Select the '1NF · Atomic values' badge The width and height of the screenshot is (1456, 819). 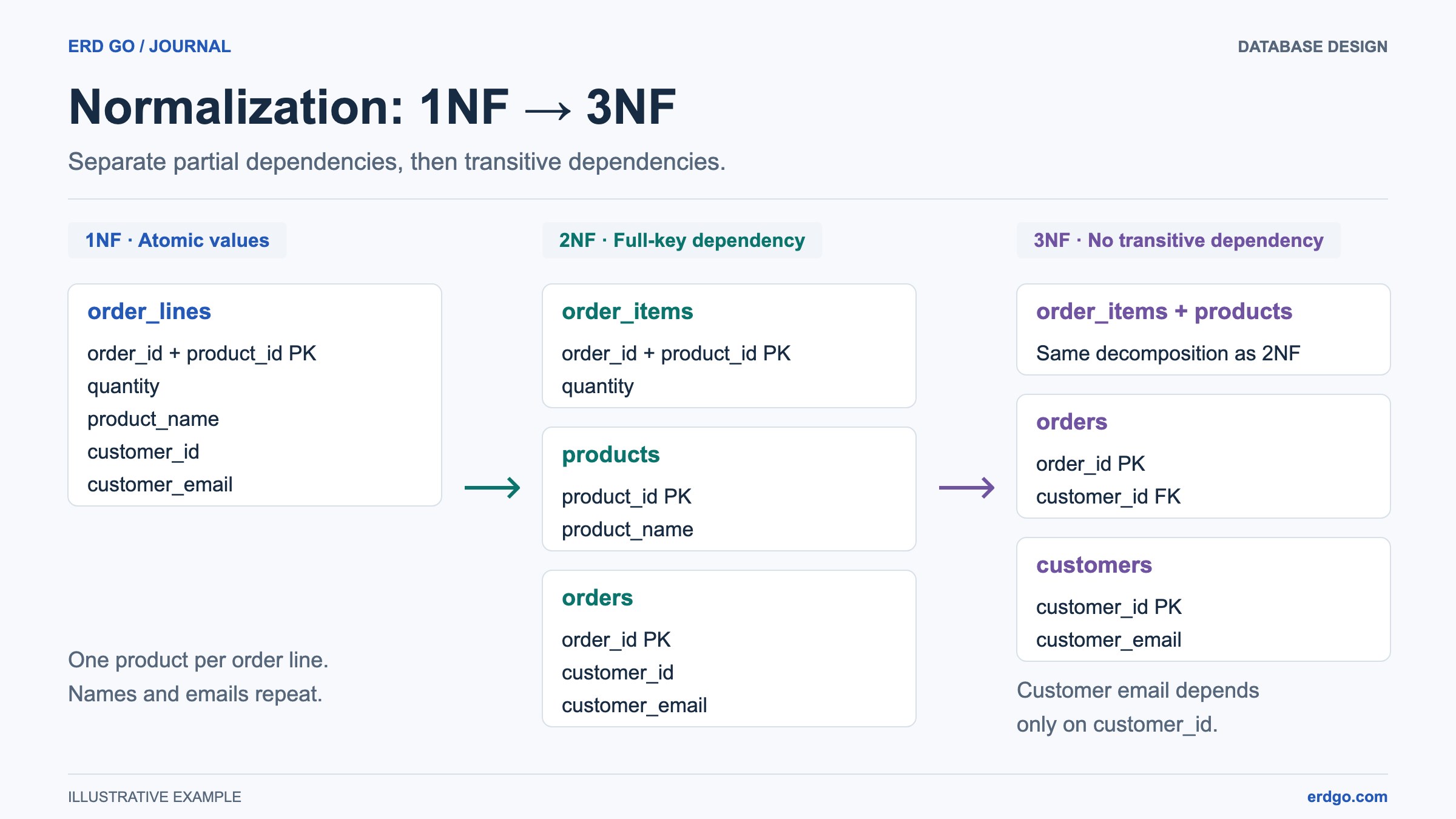(177, 240)
